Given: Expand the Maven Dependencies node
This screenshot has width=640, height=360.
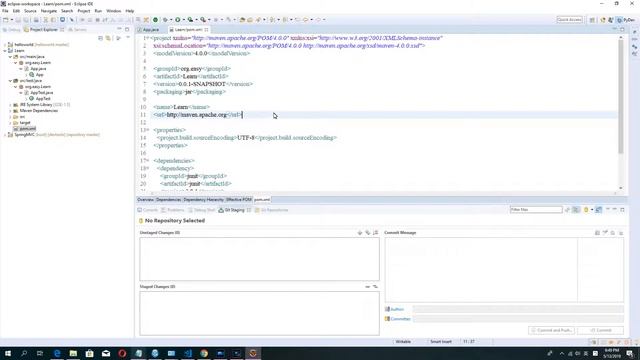Looking at the screenshot, I should pyautogui.click(x=10, y=111).
